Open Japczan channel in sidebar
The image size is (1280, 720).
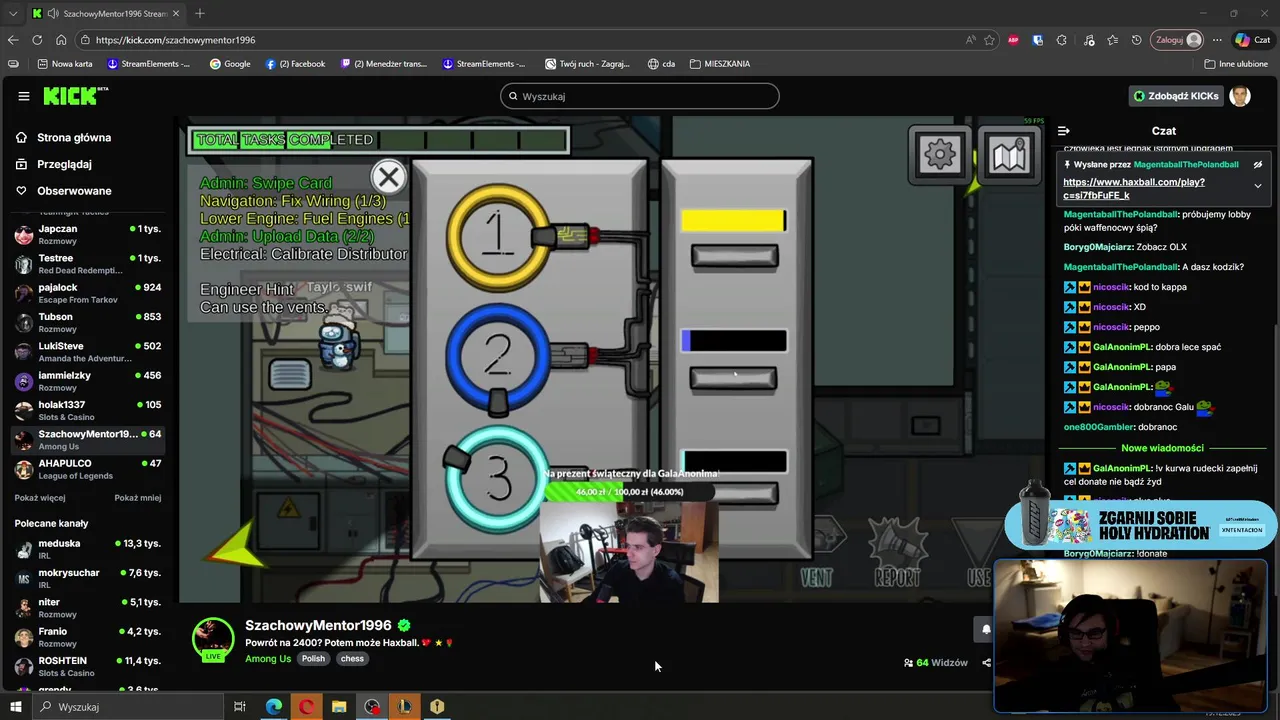coord(88,234)
